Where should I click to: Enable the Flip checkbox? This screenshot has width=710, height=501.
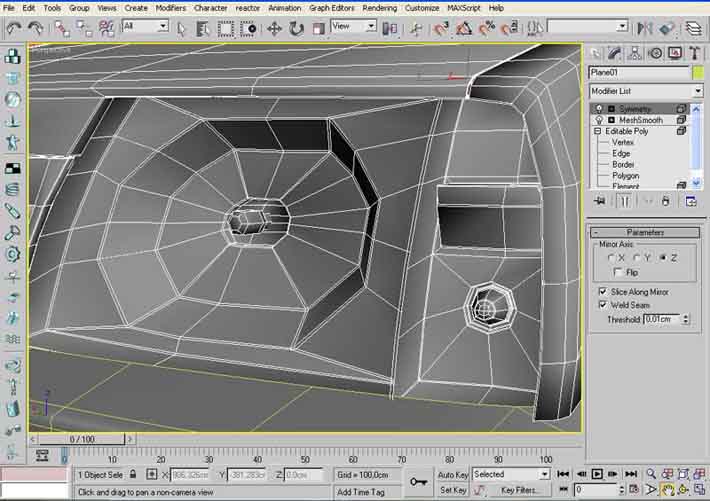(617, 272)
